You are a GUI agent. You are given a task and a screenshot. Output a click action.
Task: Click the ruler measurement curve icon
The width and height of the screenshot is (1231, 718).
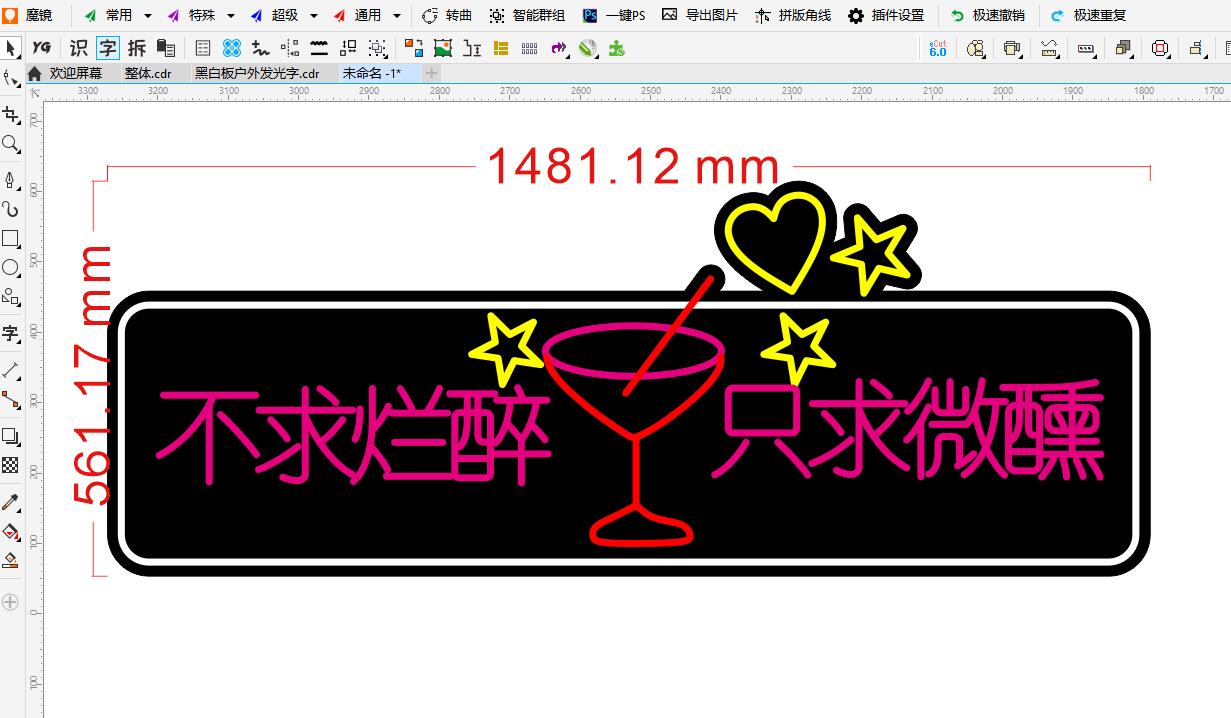pyautogui.click(x=1049, y=47)
